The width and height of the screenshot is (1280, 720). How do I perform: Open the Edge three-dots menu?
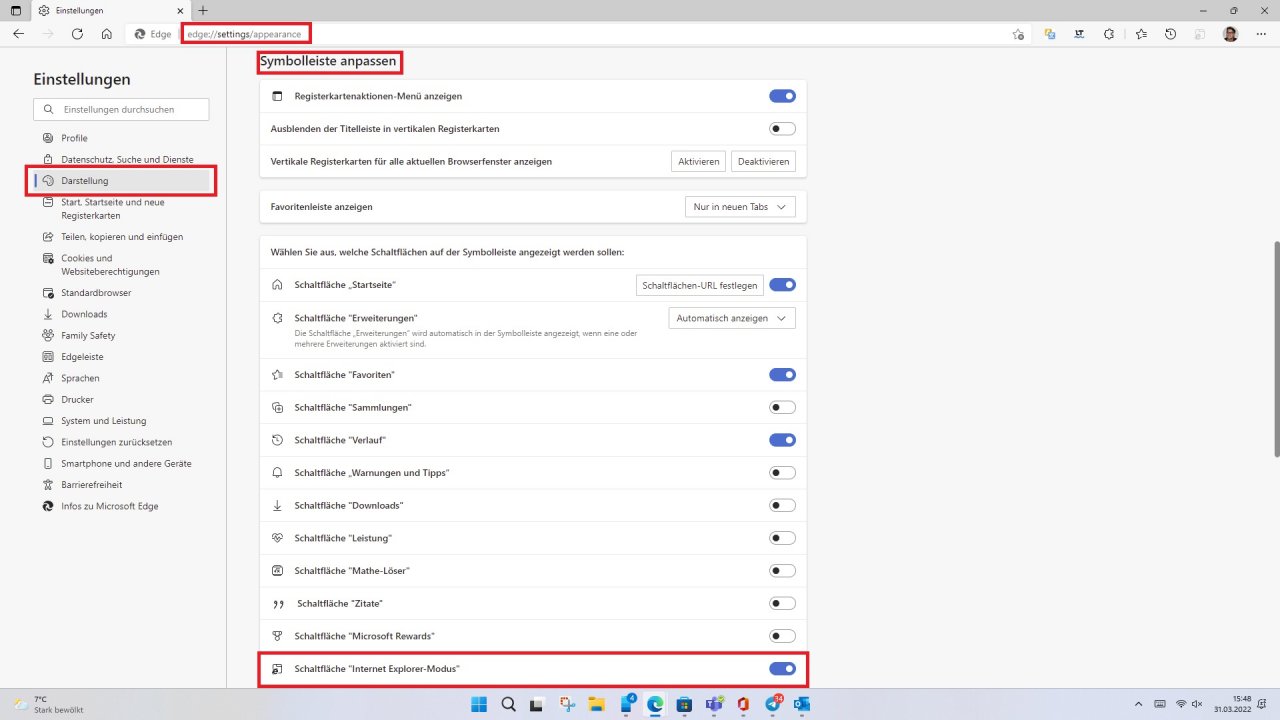[1261, 33]
